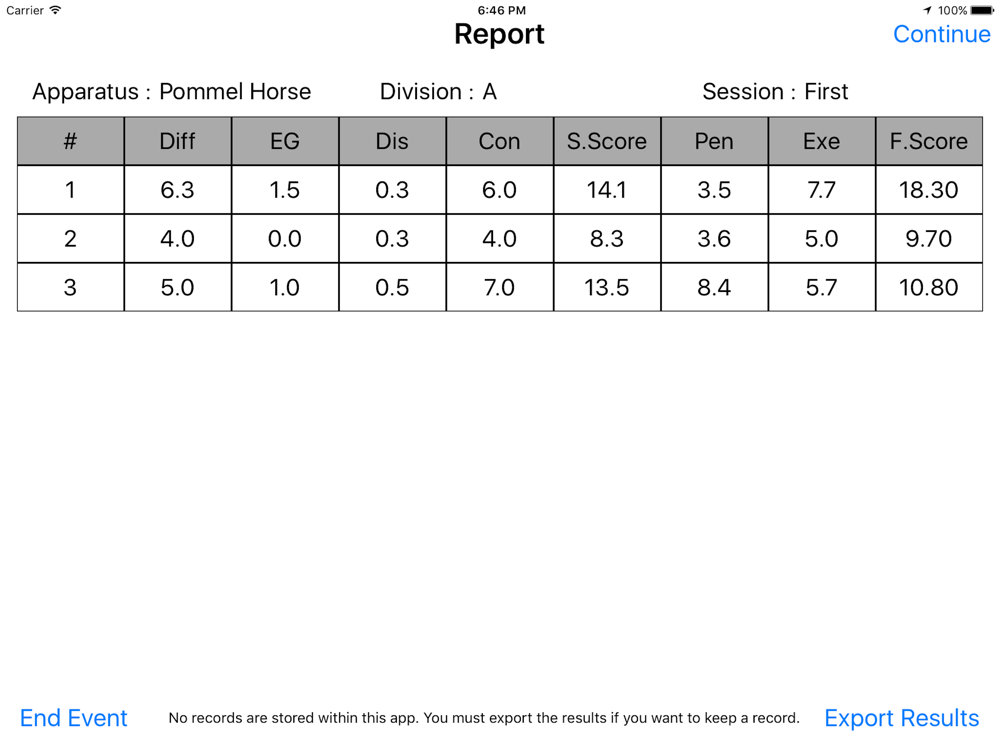Image resolution: width=1000 pixels, height=750 pixels.
Task: Click row 1 final score 18.30
Action: 929,189
